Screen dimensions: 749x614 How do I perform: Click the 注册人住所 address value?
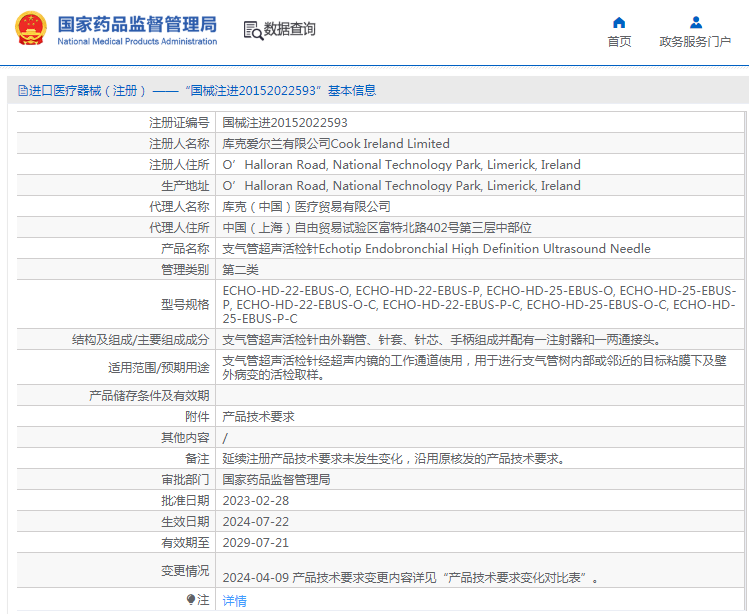401,165
